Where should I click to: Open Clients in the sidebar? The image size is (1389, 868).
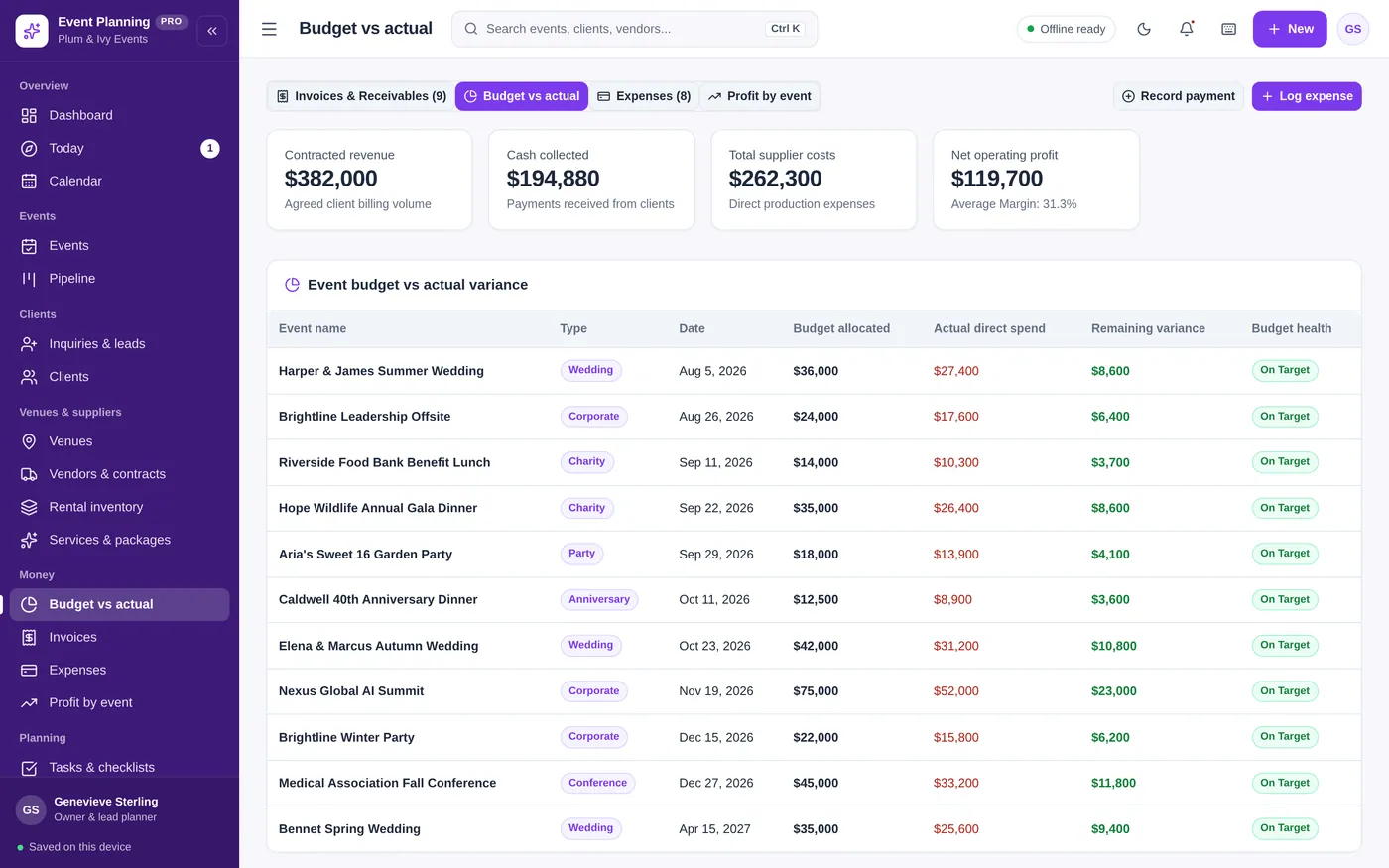click(x=119, y=376)
